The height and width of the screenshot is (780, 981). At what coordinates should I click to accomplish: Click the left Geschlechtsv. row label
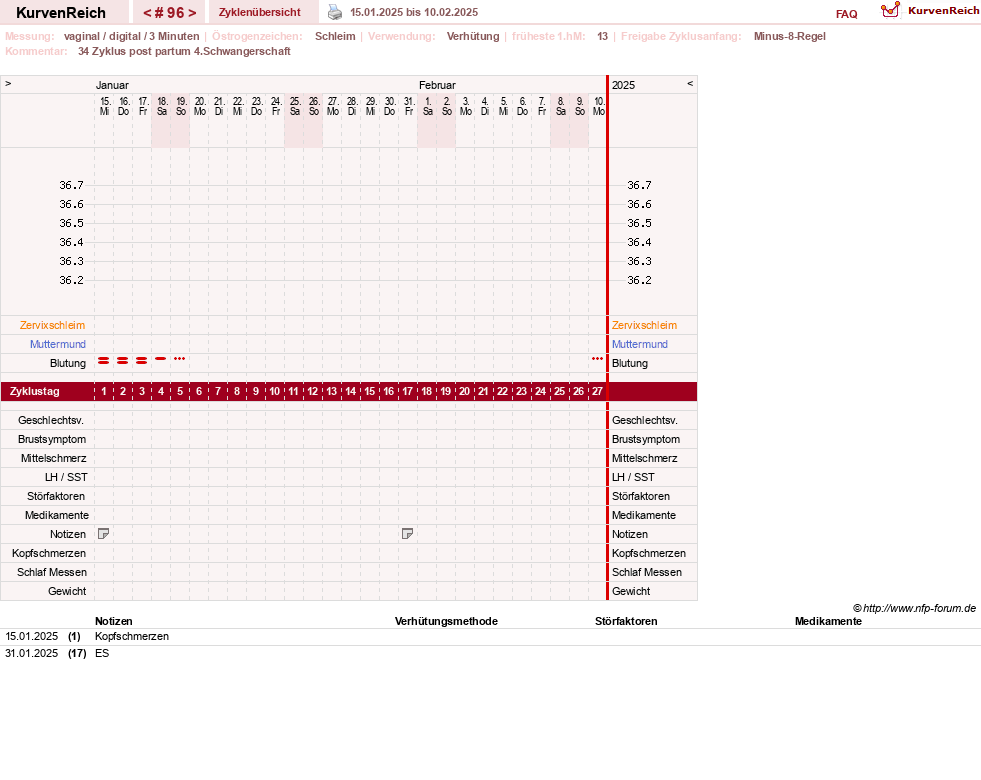point(51,420)
